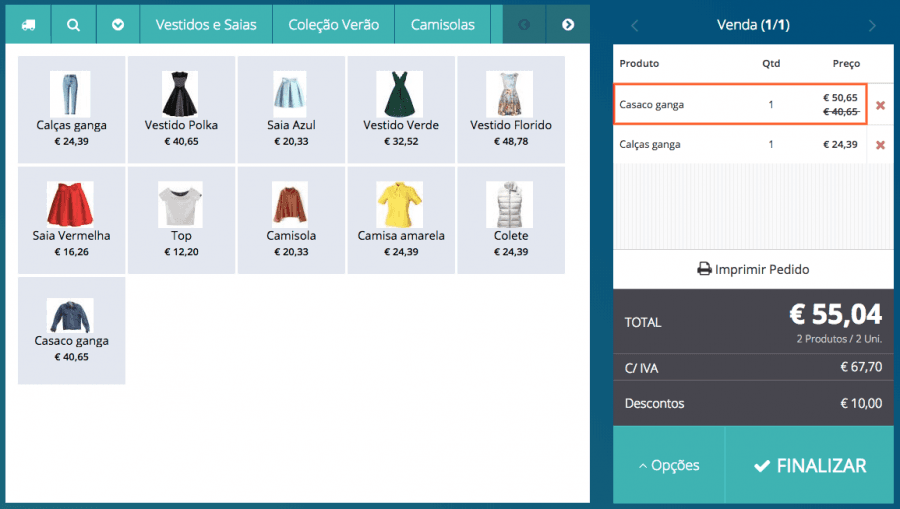Add Vestido Polka to the sale
900x509 pixels.
(181, 109)
